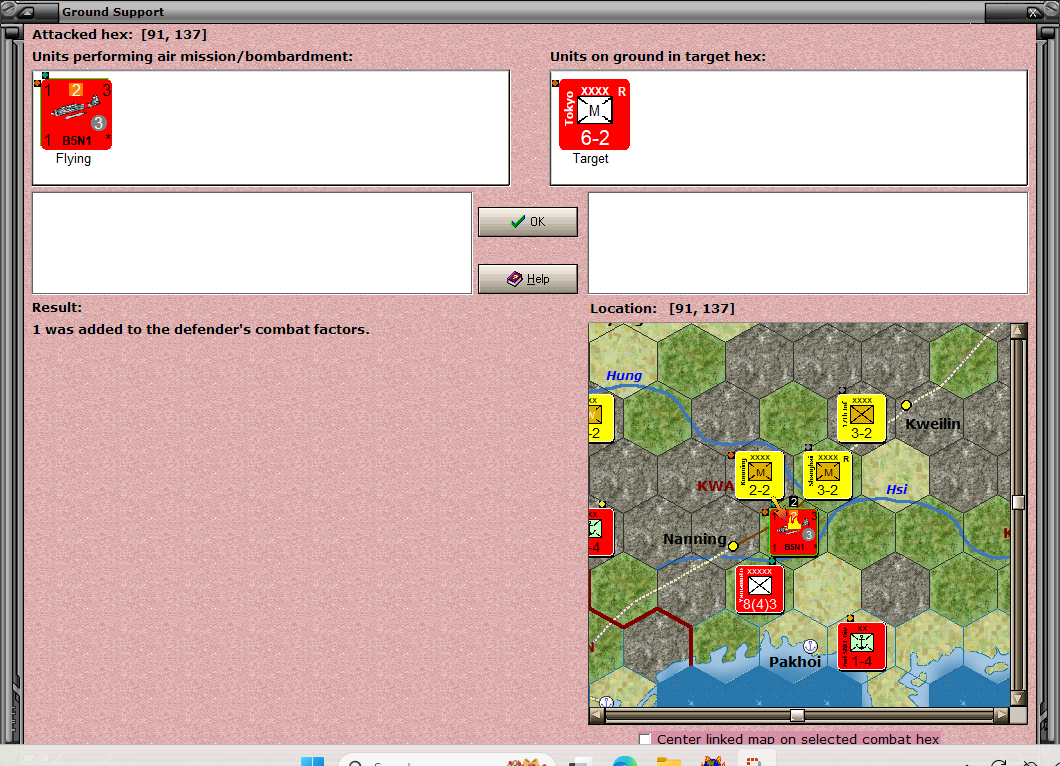The width and height of the screenshot is (1060, 766).
Task: Select the B5N1 bomber counter under Flying
Action: tap(77, 113)
